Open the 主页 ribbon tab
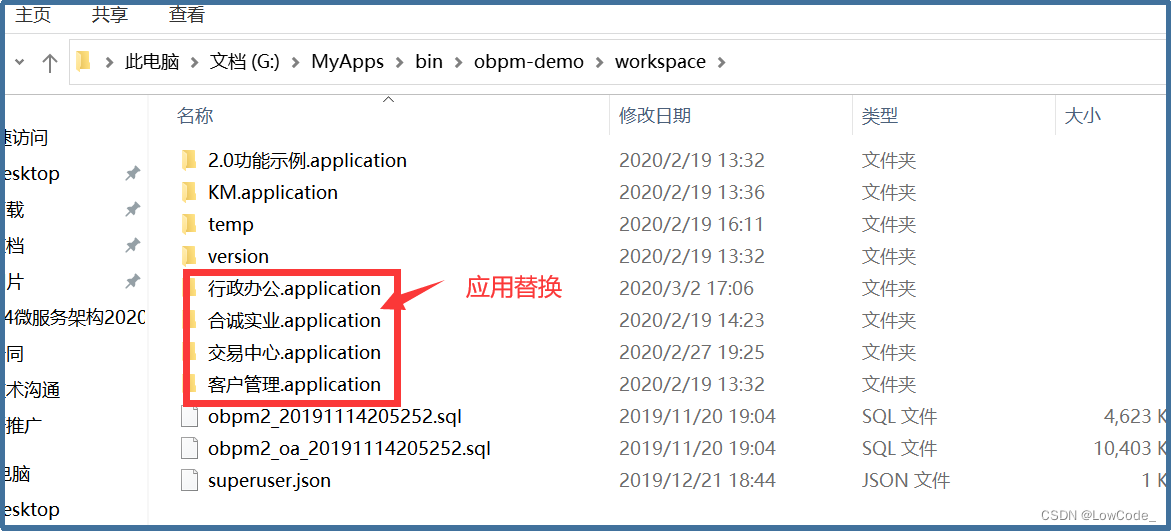Image resolution: width=1171 pixels, height=531 pixels. (x=33, y=13)
